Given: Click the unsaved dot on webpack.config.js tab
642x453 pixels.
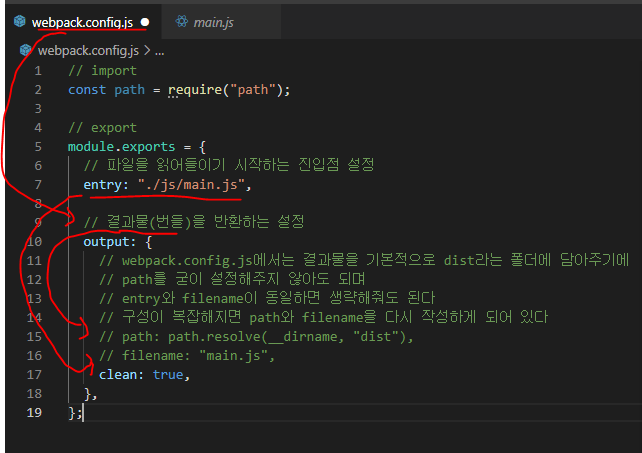Looking at the screenshot, I should coord(145,22).
